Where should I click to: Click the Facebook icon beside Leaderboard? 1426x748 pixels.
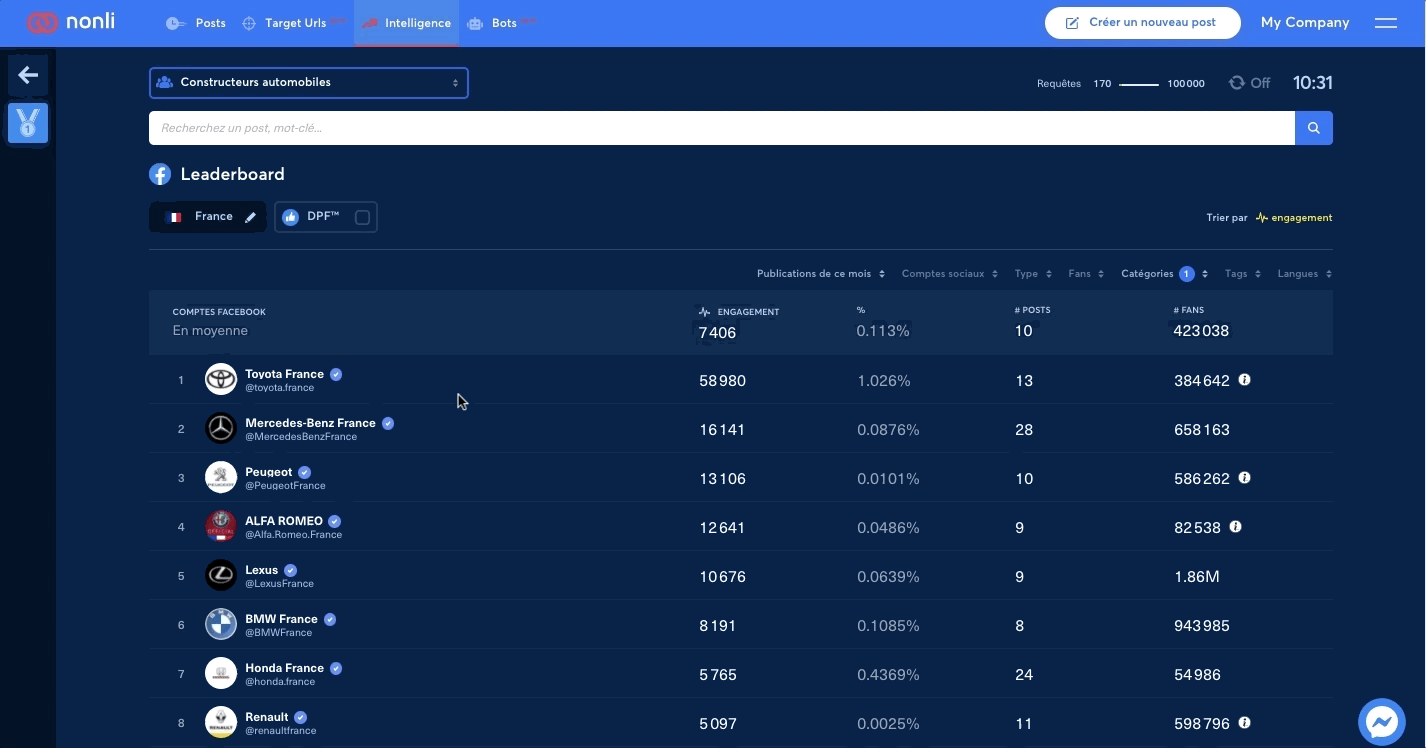tap(160, 174)
